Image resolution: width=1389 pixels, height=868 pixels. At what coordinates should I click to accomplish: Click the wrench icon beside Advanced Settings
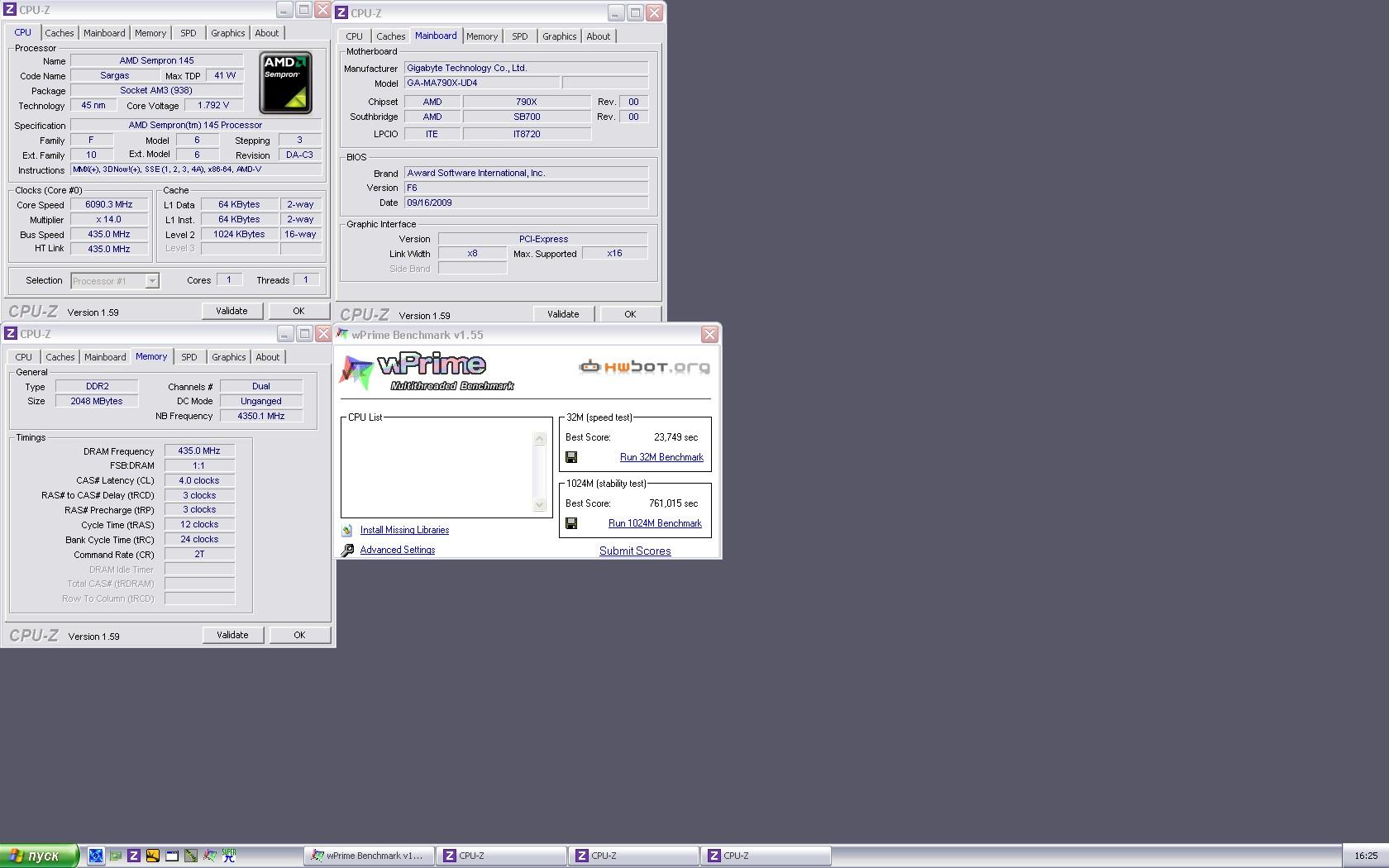[347, 550]
